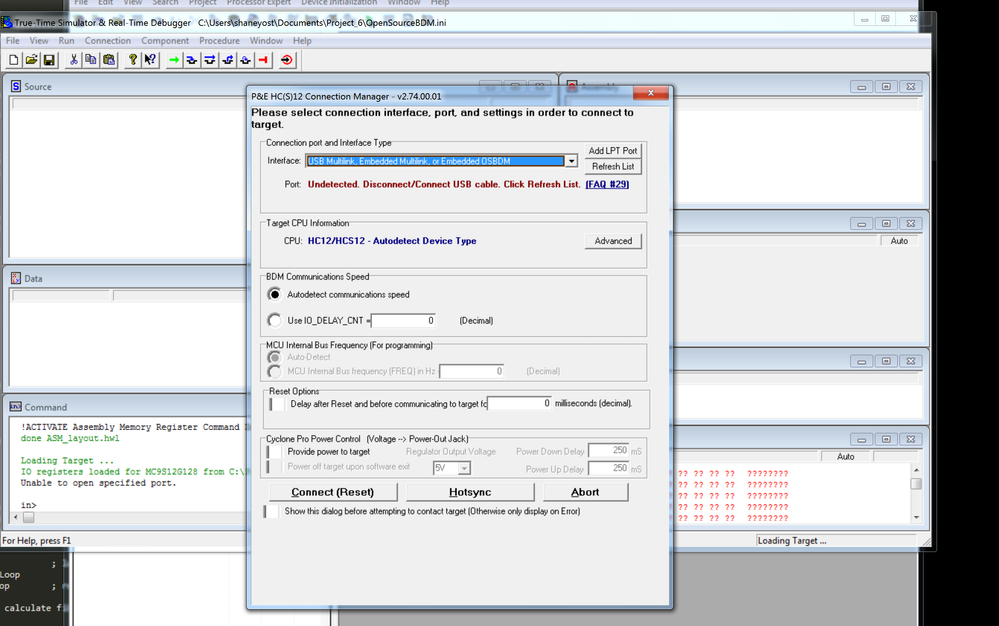999x626 pixels.
Task: Select Autodetect communications speed radio button
Action: pos(275,294)
